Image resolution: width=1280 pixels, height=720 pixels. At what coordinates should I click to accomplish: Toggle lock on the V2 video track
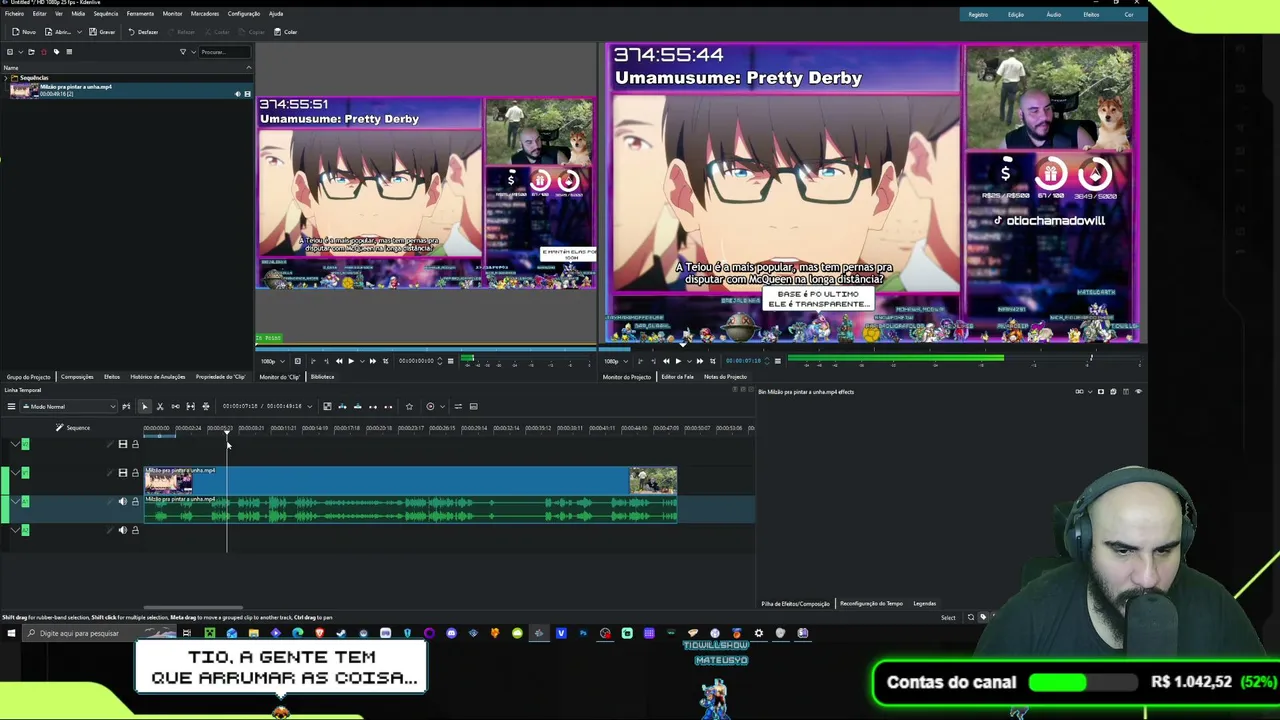click(x=135, y=444)
